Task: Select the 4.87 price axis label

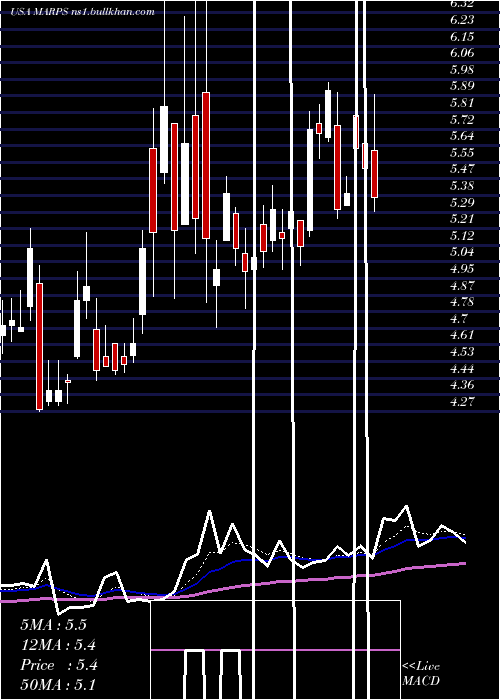Action: coord(462,285)
